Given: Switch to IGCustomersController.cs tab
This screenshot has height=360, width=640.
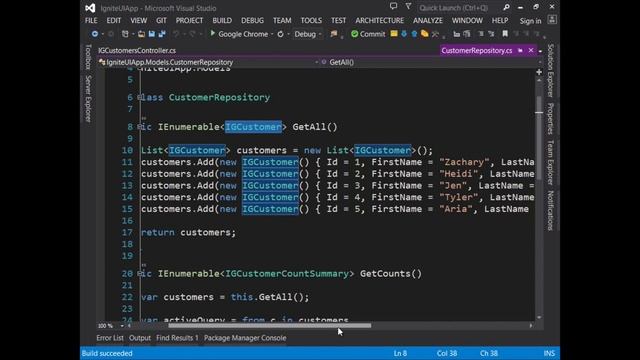Looking at the screenshot, I should (x=137, y=51).
